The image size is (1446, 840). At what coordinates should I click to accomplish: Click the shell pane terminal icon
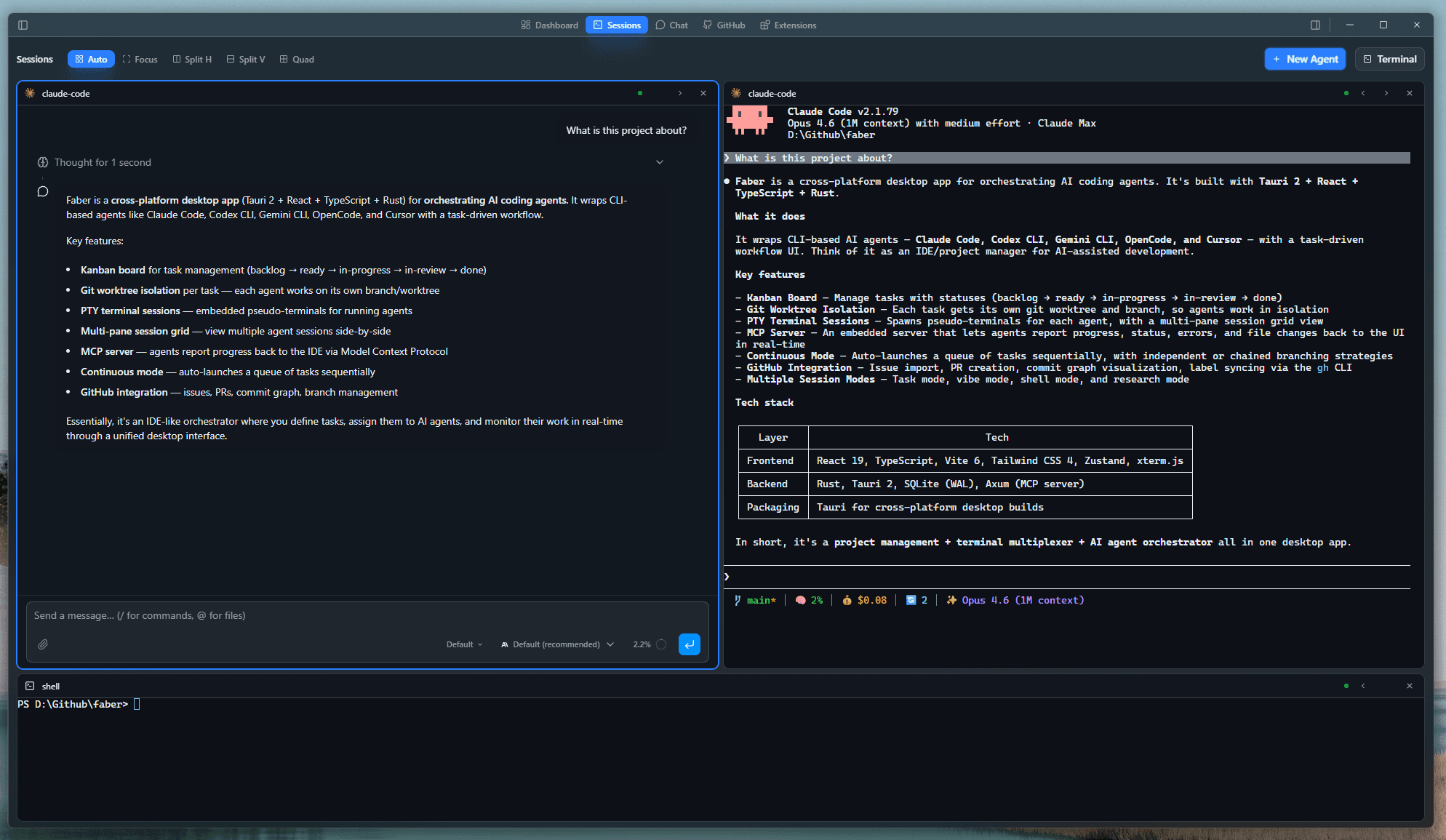pos(30,686)
